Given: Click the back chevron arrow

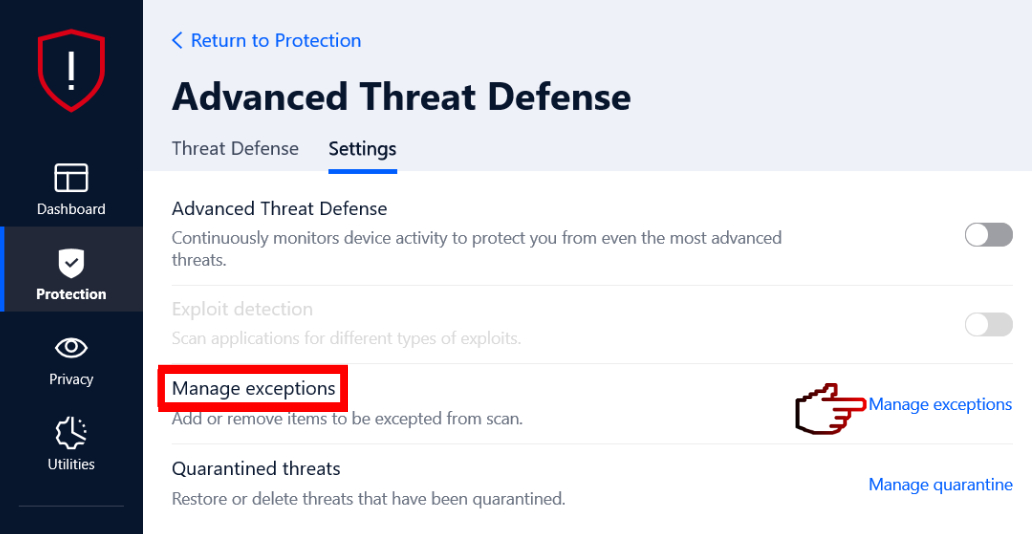Looking at the screenshot, I should (x=177, y=40).
